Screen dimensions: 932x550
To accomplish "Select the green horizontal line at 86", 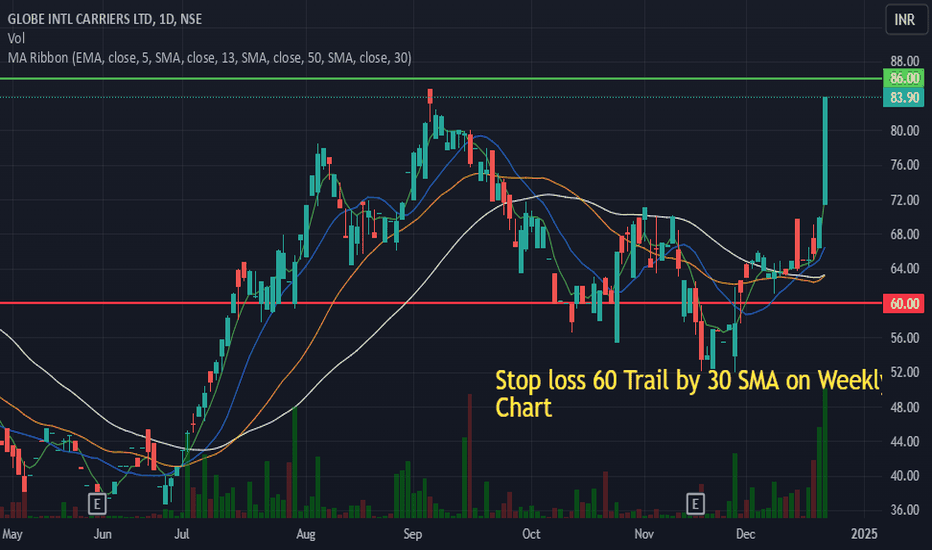I will pyautogui.click(x=441, y=78).
